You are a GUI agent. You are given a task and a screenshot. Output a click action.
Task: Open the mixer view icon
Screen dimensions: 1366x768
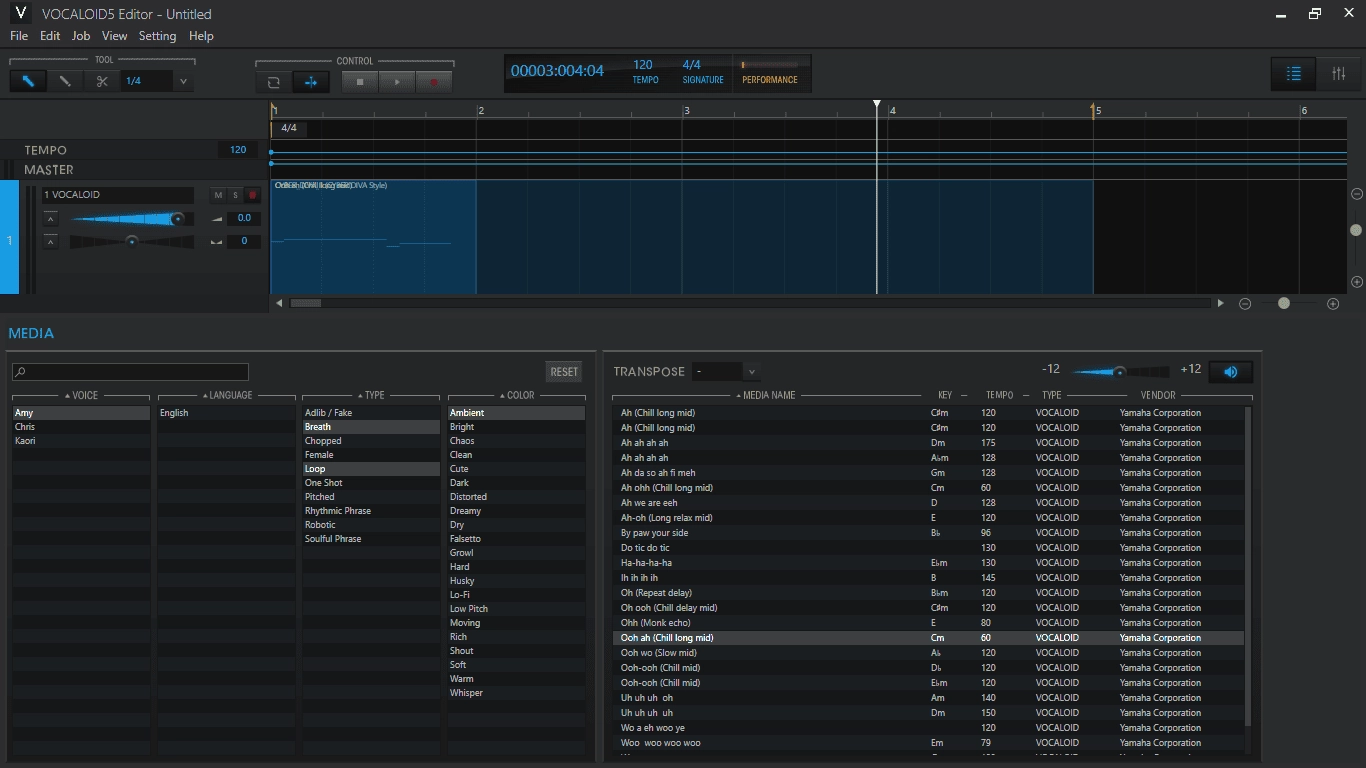pos(1338,73)
